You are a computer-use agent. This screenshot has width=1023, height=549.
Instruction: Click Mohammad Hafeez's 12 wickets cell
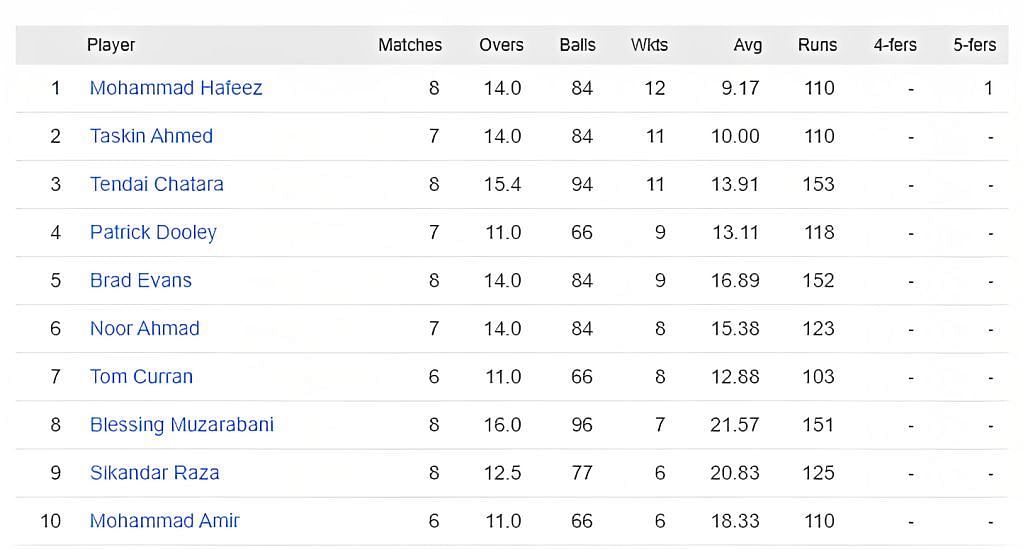655,88
